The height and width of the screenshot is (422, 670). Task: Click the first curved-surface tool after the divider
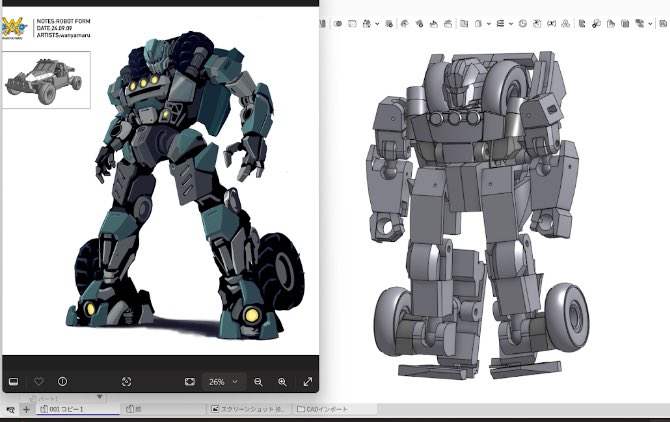click(405, 24)
